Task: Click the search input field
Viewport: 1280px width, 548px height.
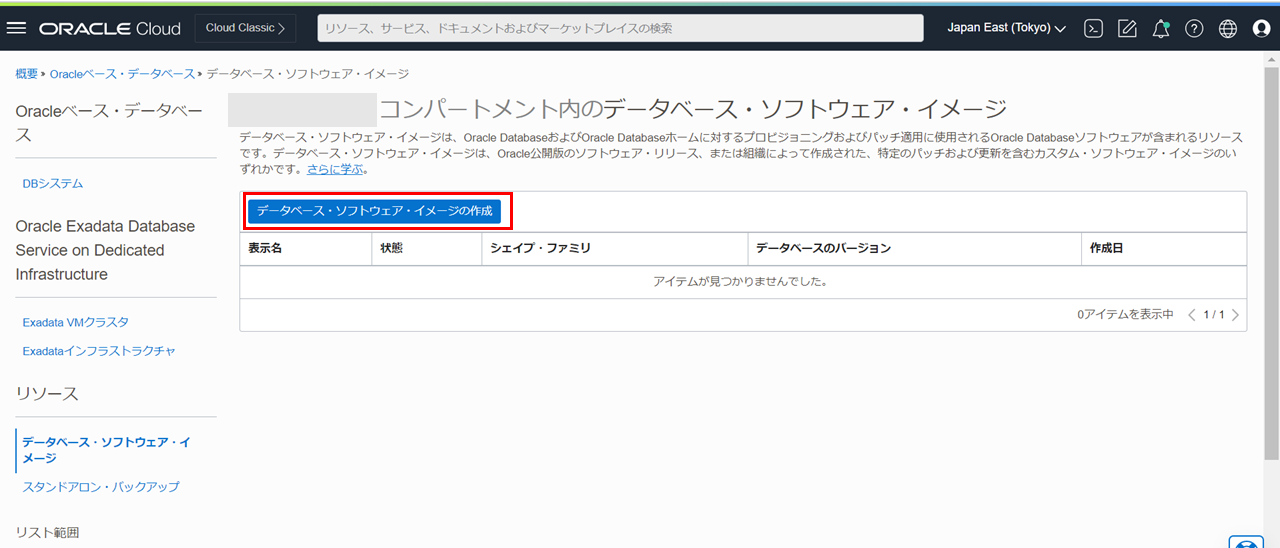Action: (620, 28)
